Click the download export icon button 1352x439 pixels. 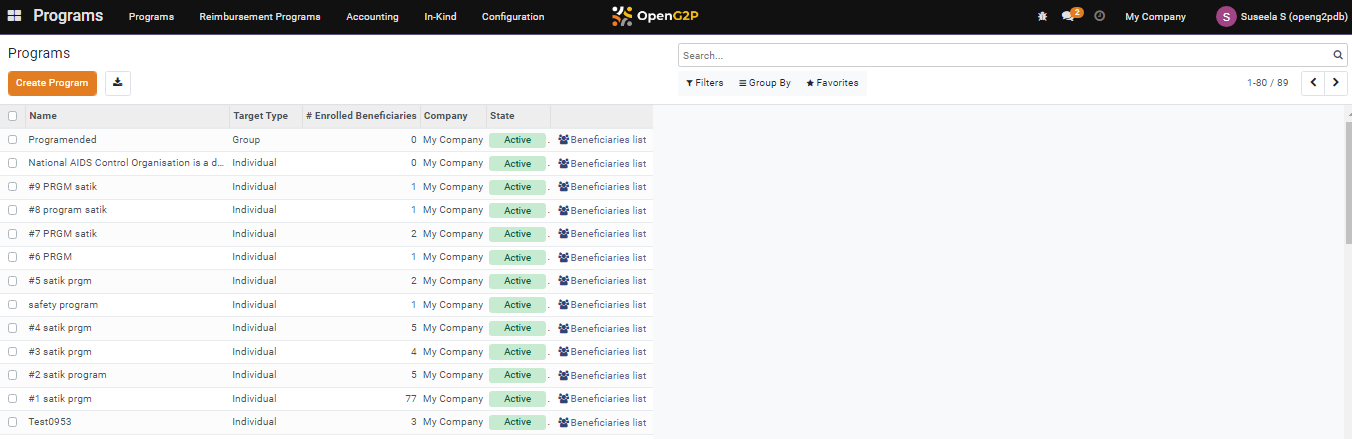117,83
